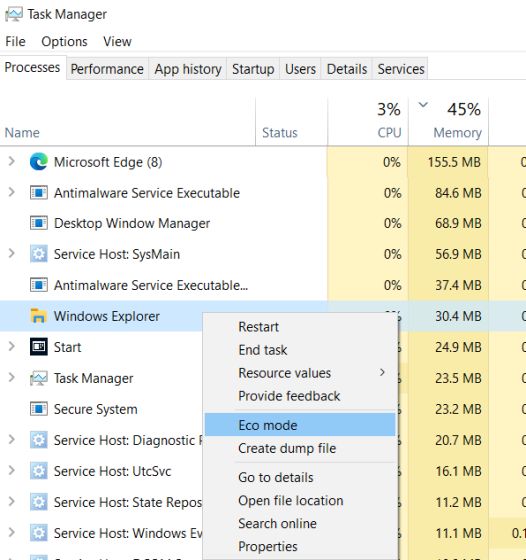Image resolution: width=526 pixels, height=560 pixels.
Task: Click icon of Antimalware Service Executable (37.4 MB)
Action: click(39, 285)
